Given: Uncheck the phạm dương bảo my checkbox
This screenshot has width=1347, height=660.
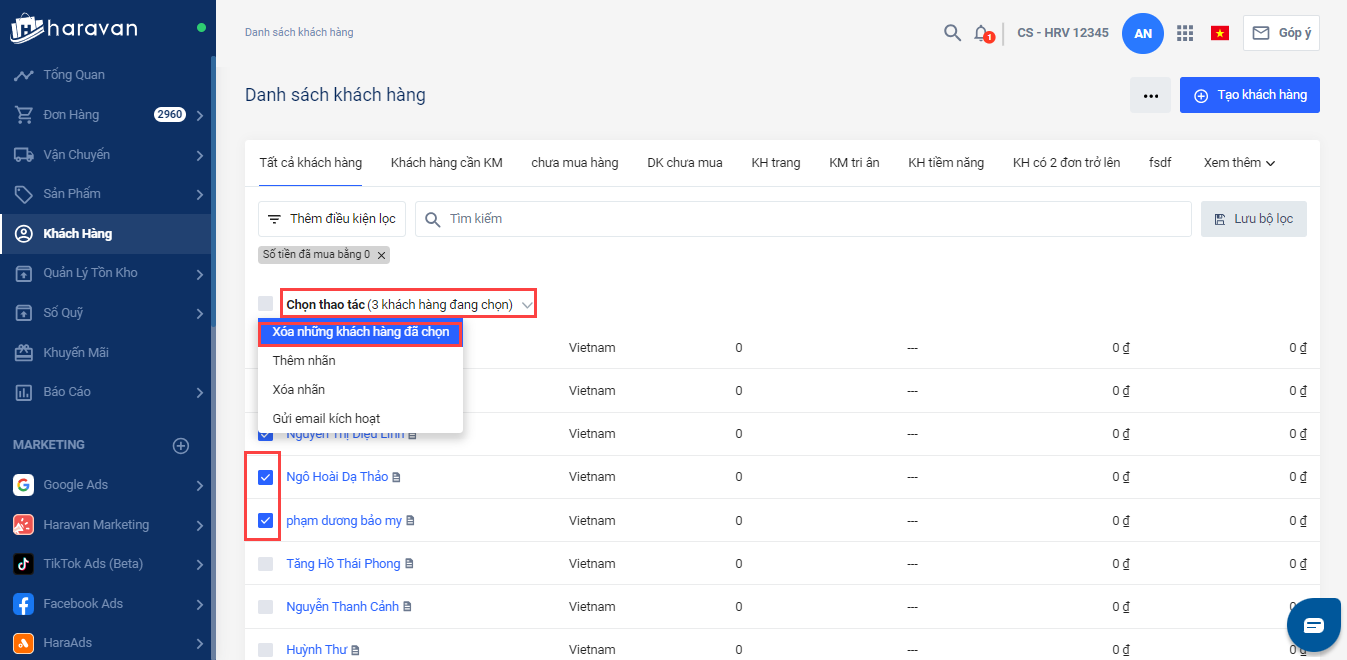Looking at the screenshot, I should point(265,520).
